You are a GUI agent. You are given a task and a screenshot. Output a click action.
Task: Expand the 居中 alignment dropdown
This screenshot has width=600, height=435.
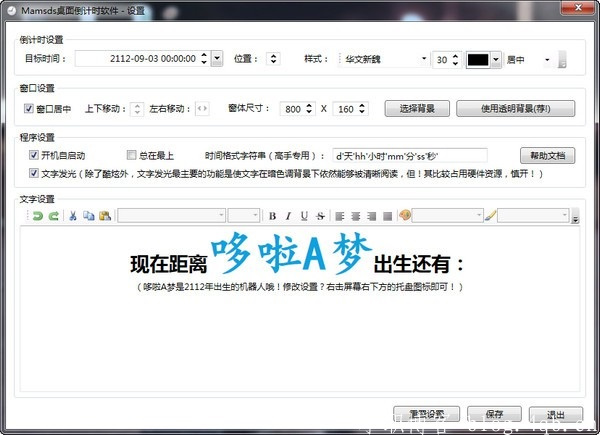547,60
